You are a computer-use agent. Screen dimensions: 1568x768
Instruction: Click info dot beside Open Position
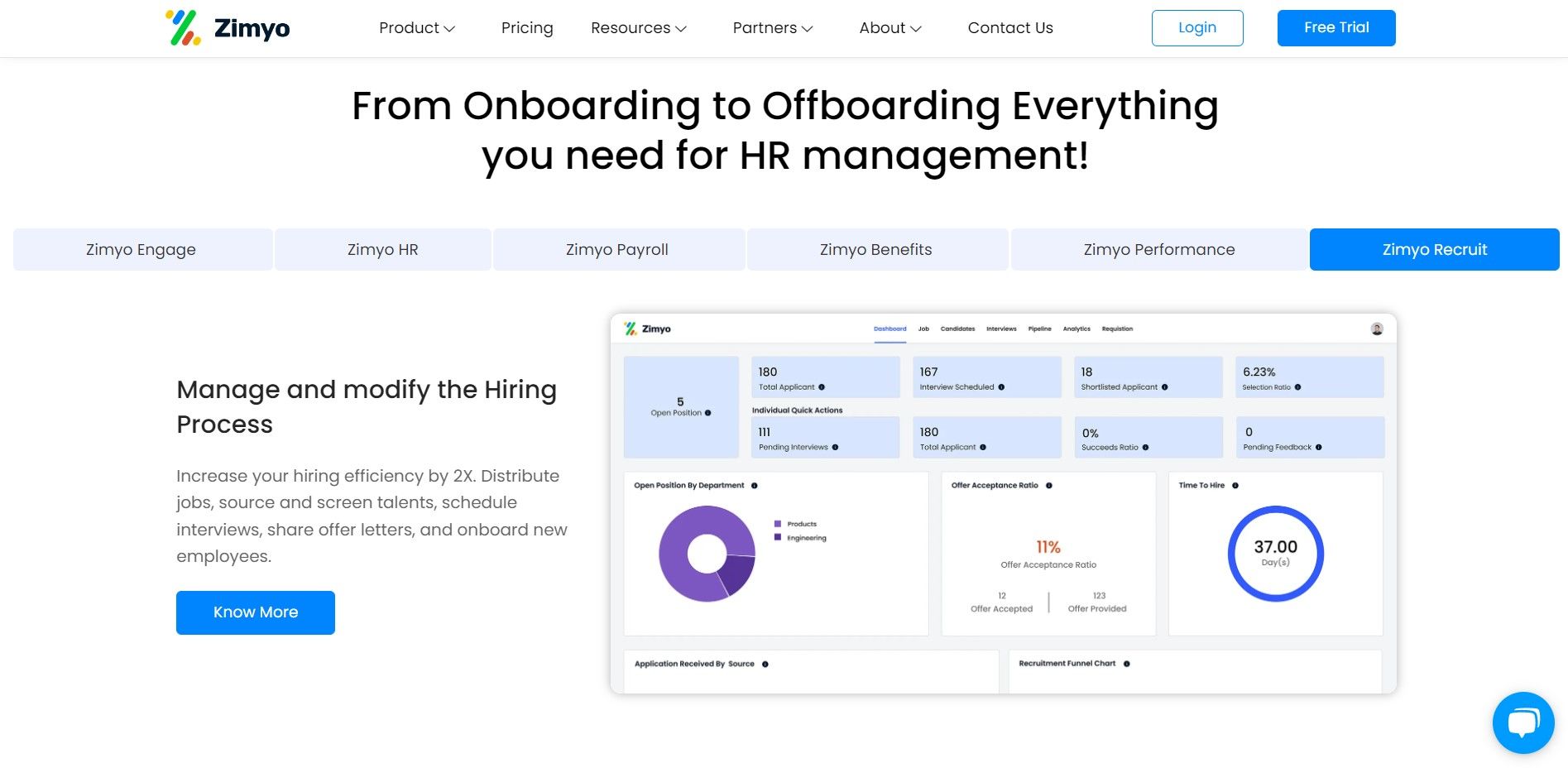(707, 413)
